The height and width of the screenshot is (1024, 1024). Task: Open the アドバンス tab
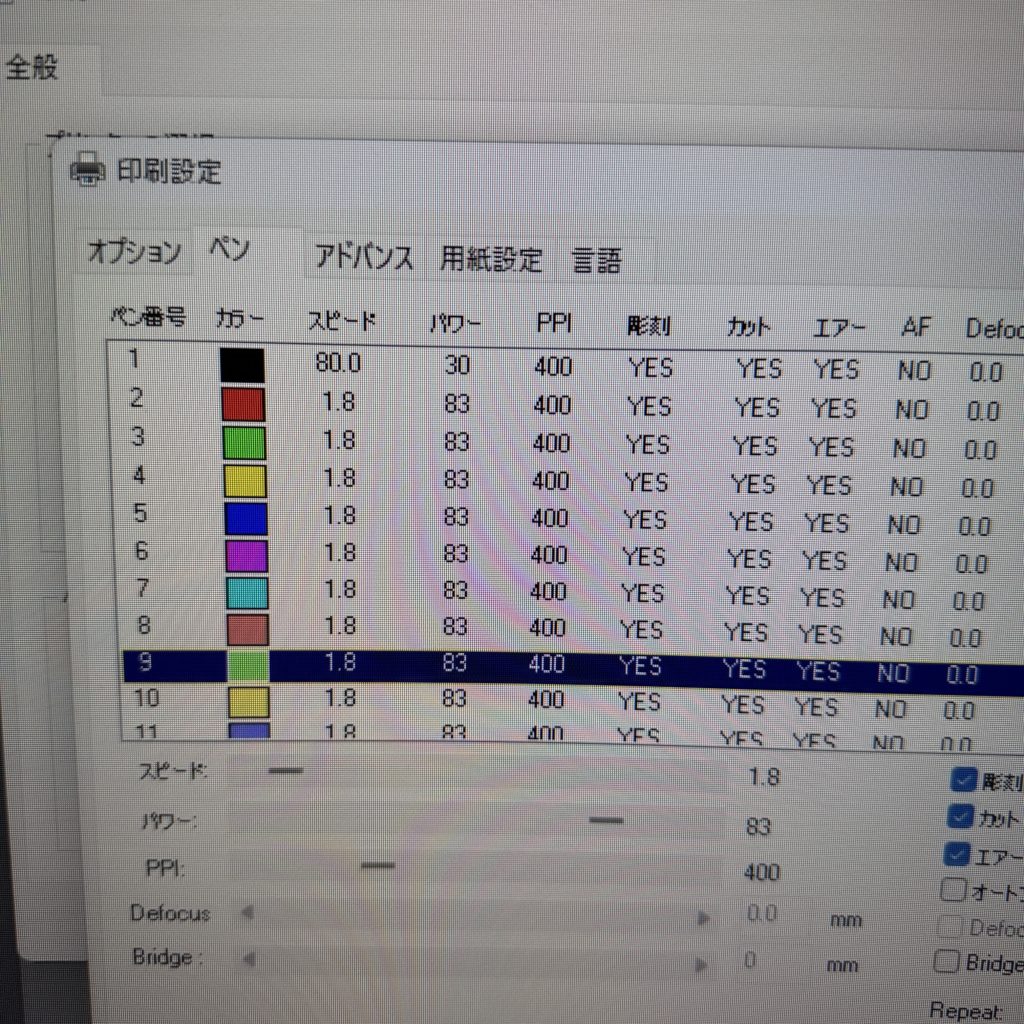click(x=363, y=258)
